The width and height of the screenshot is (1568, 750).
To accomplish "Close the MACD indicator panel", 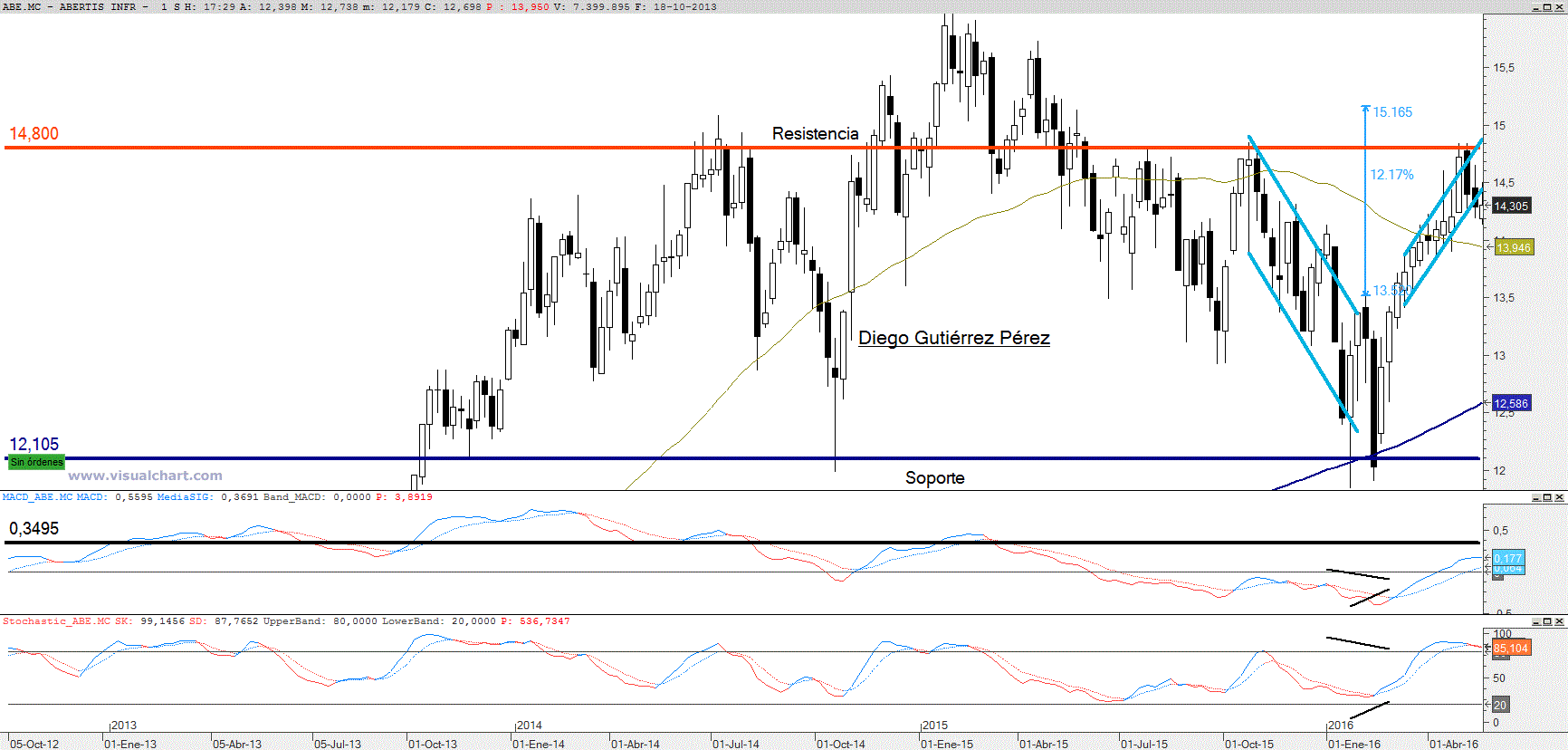I will (1559, 497).
